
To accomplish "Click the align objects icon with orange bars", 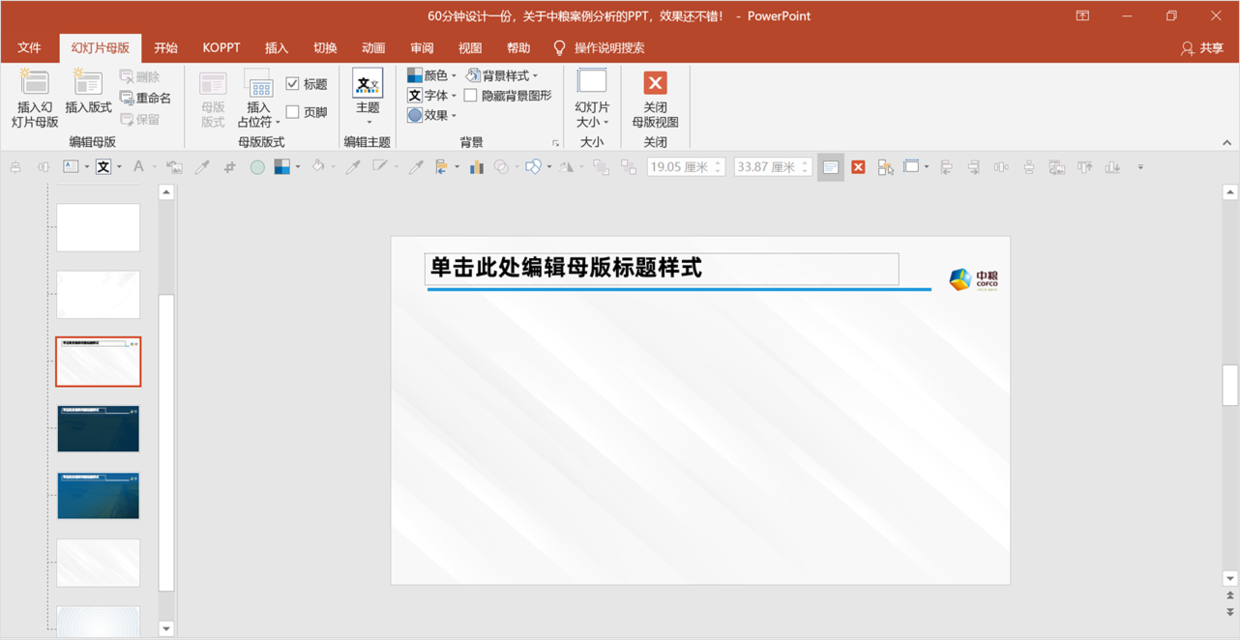I will pos(441,167).
